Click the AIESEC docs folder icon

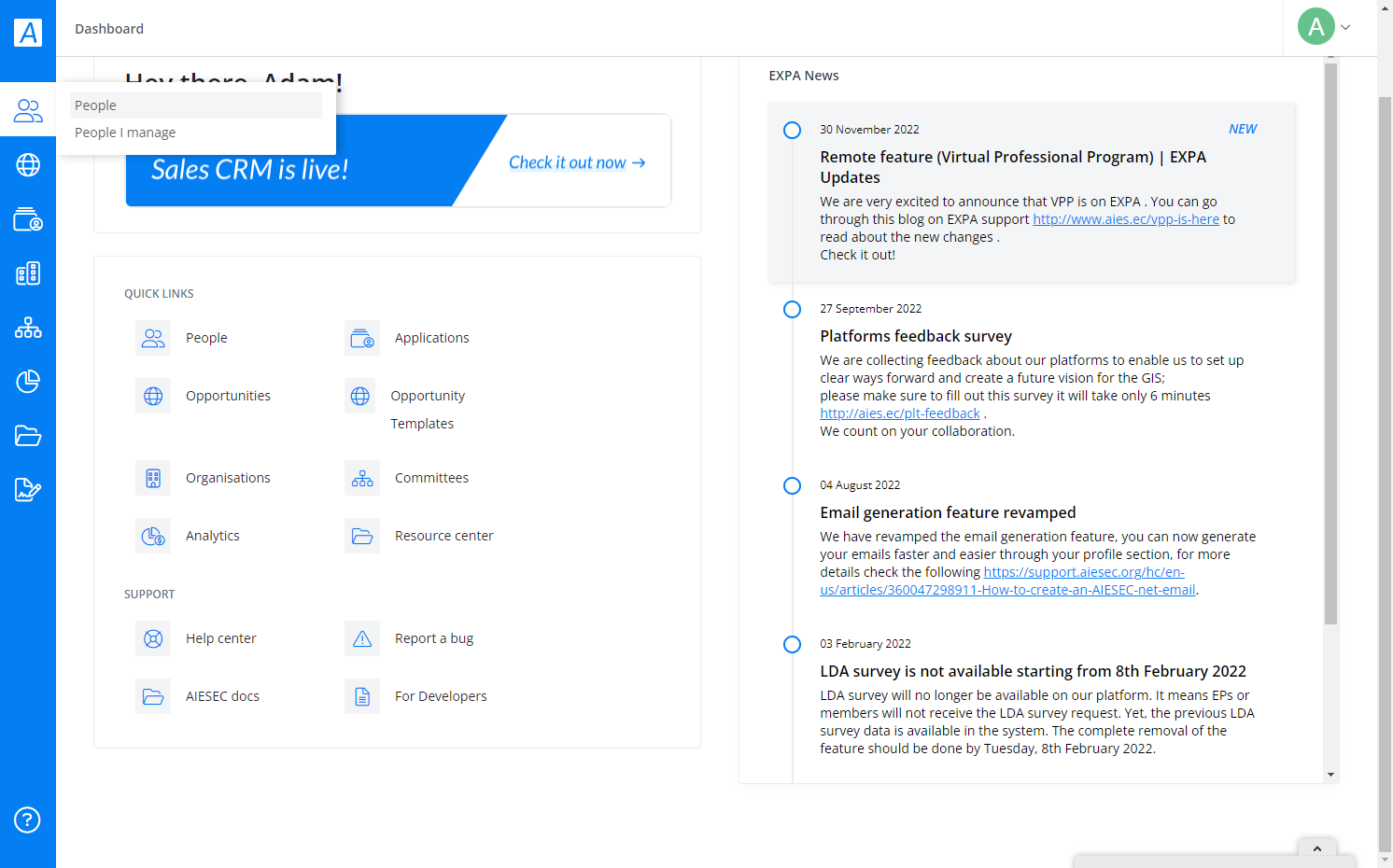pos(153,696)
